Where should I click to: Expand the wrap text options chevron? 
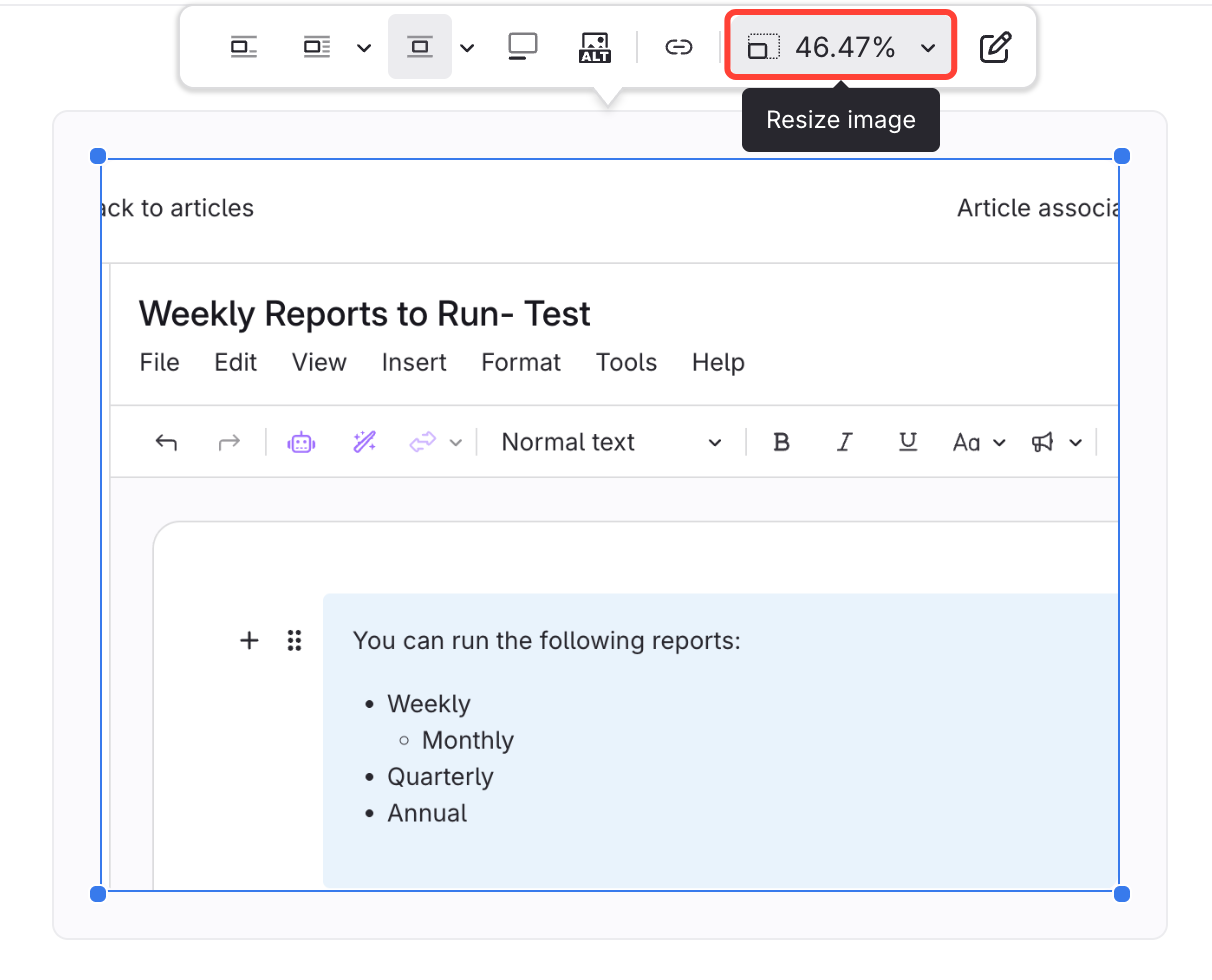[364, 48]
